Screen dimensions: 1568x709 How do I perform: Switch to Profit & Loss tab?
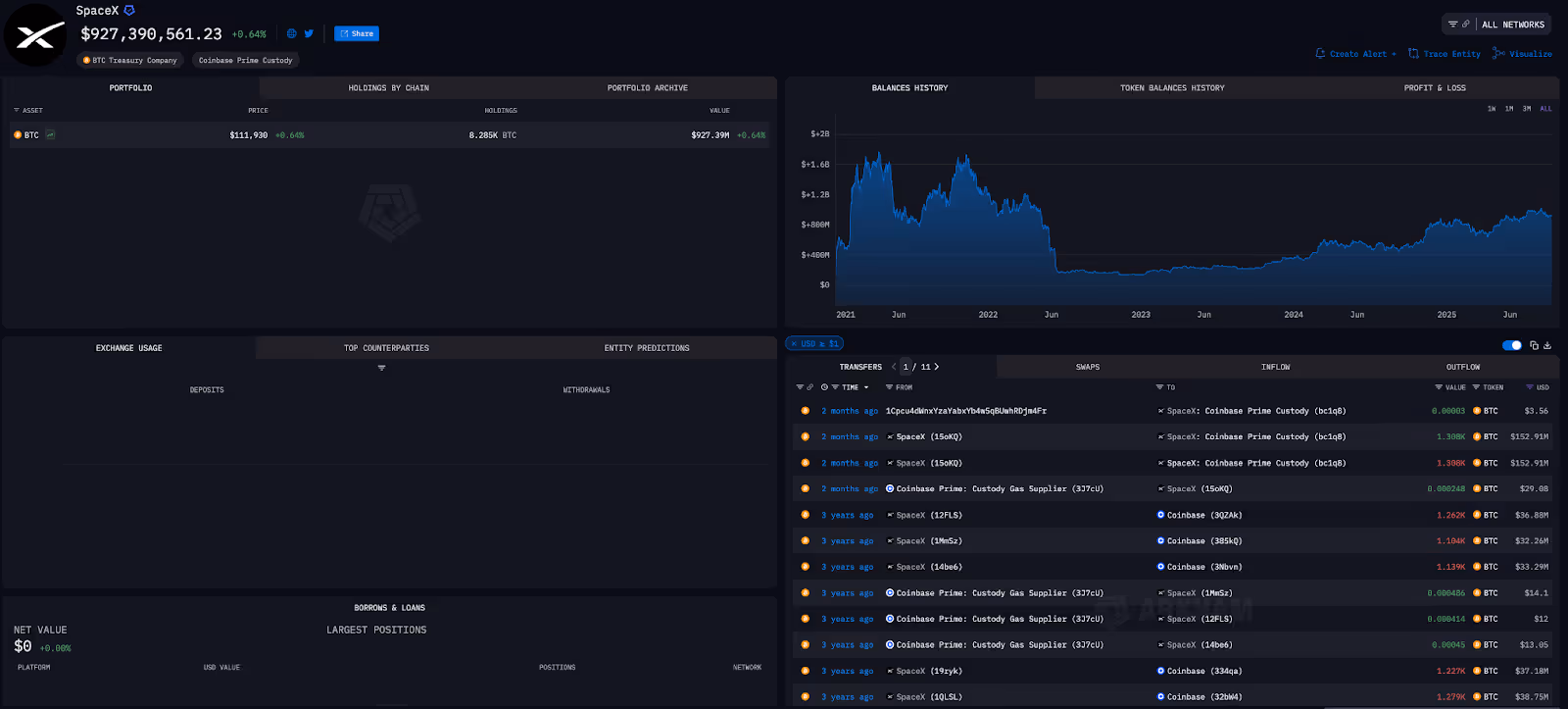(1435, 88)
